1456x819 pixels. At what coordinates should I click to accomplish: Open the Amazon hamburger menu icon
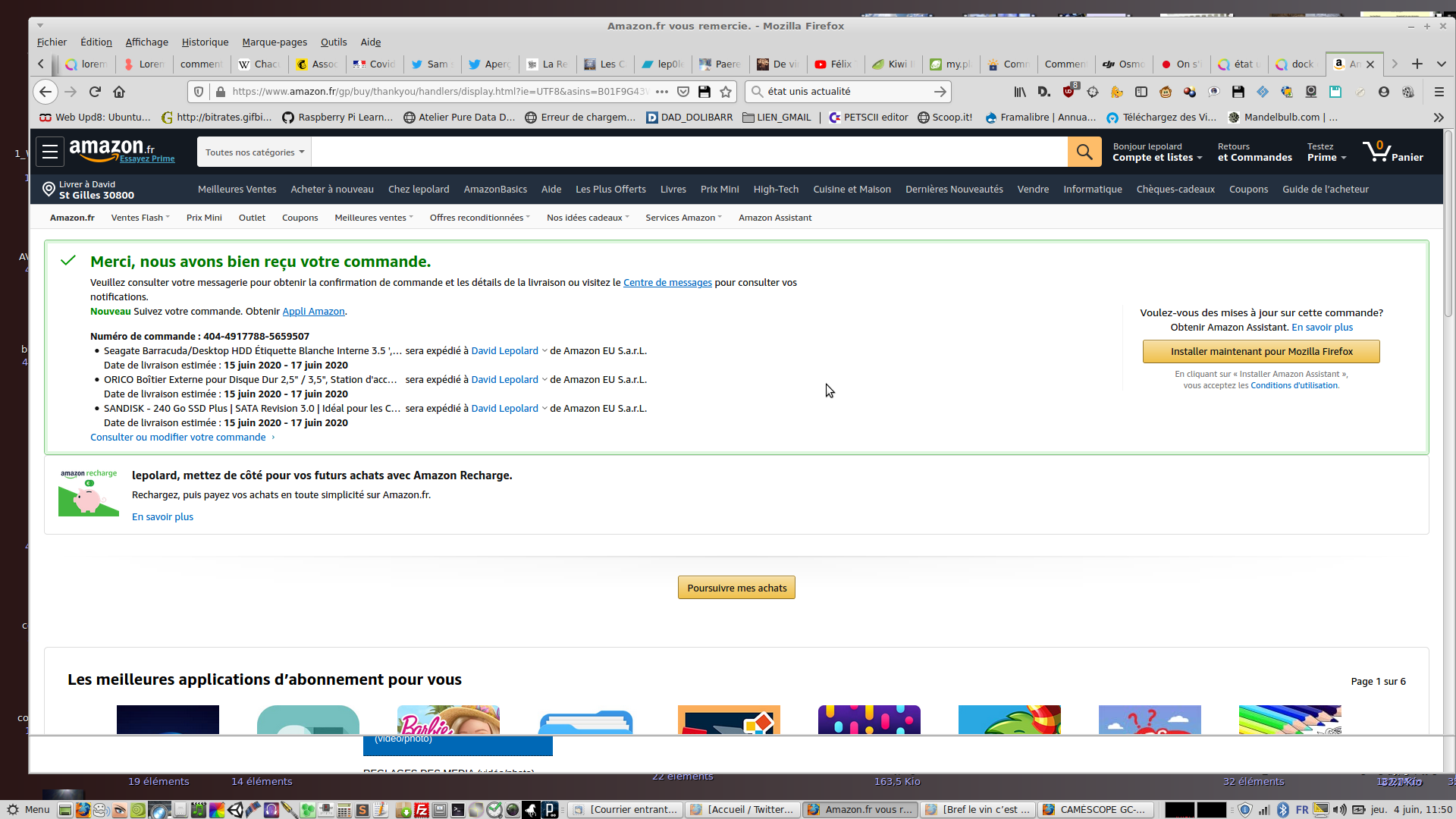(x=50, y=152)
